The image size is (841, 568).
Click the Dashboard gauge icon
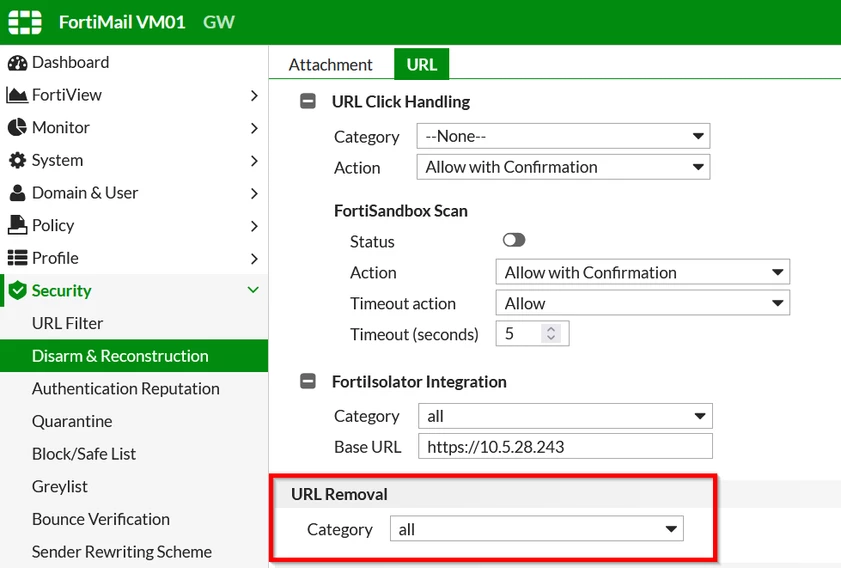coord(17,63)
